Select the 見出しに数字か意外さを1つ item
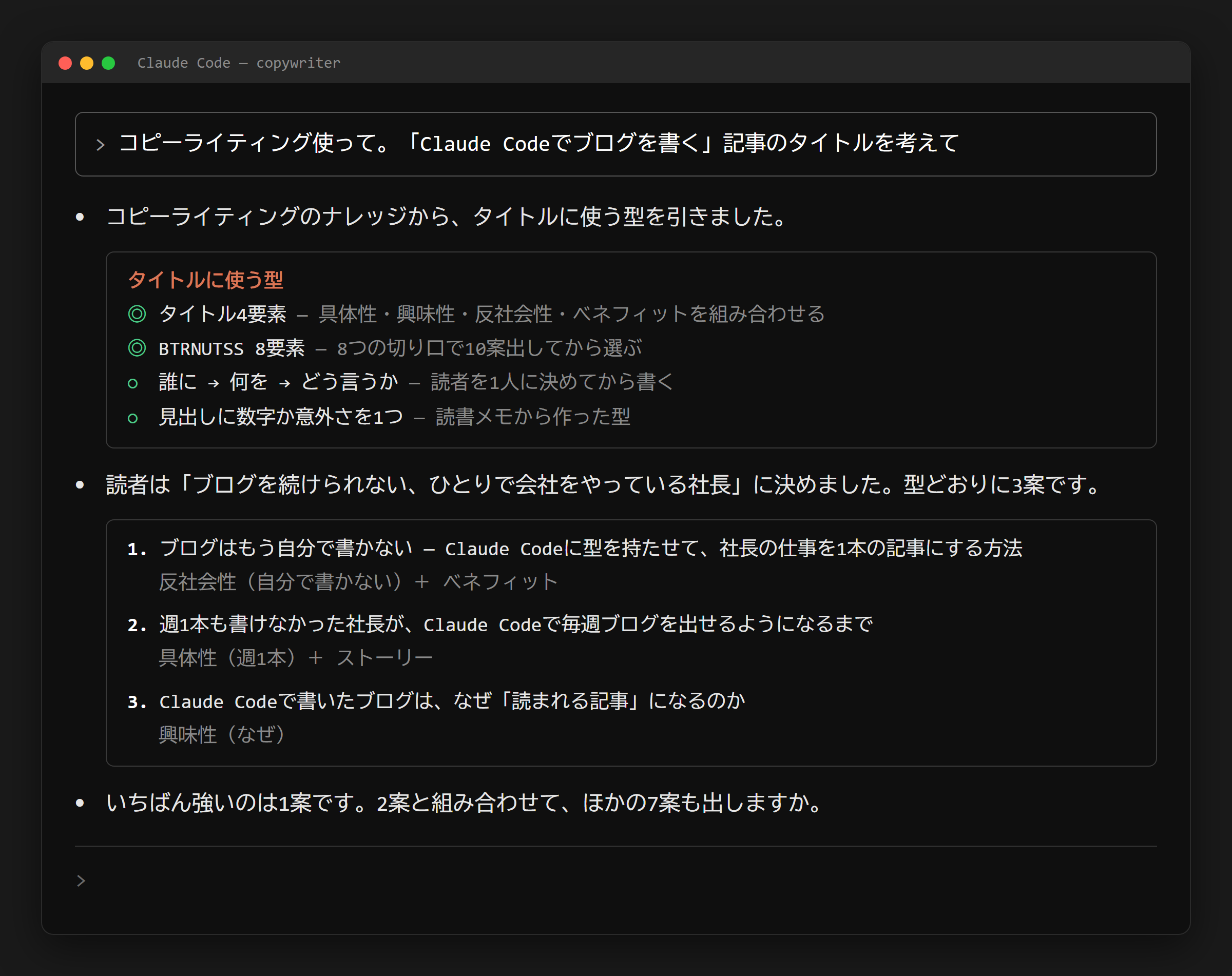The image size is (1232, 976). [x=281, y=416]
